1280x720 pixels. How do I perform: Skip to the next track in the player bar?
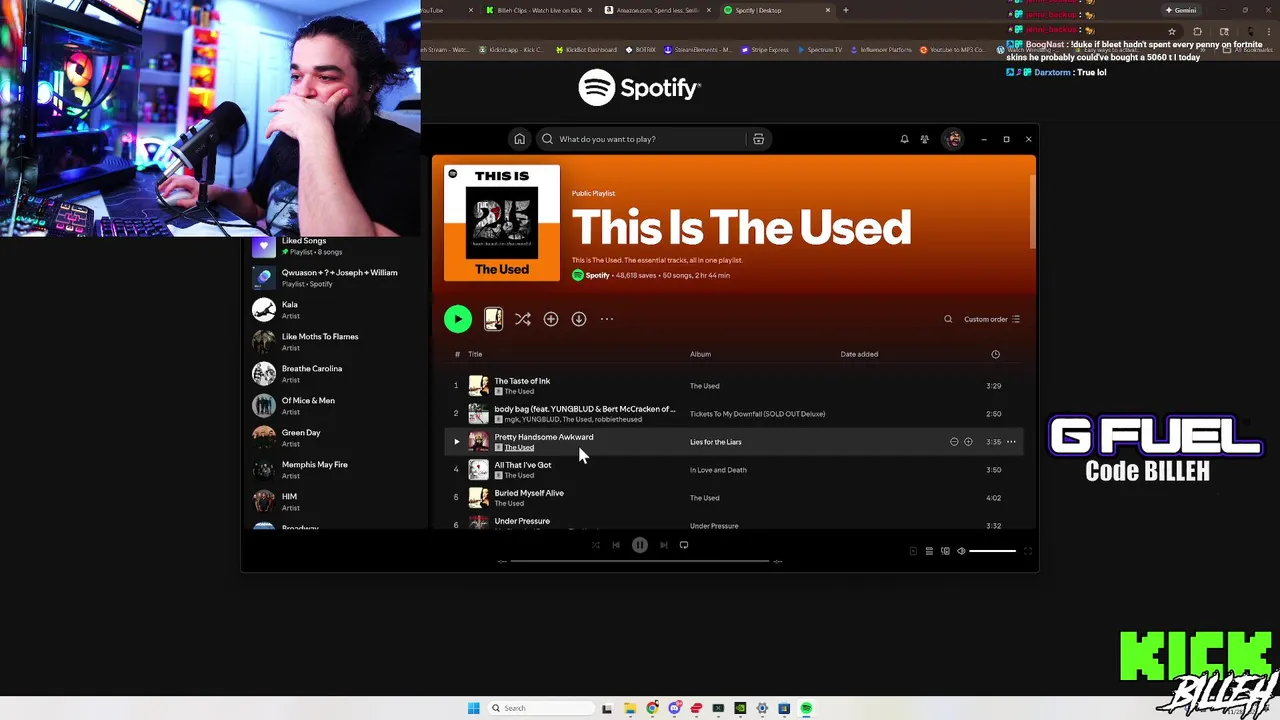[x=663, y=545]
